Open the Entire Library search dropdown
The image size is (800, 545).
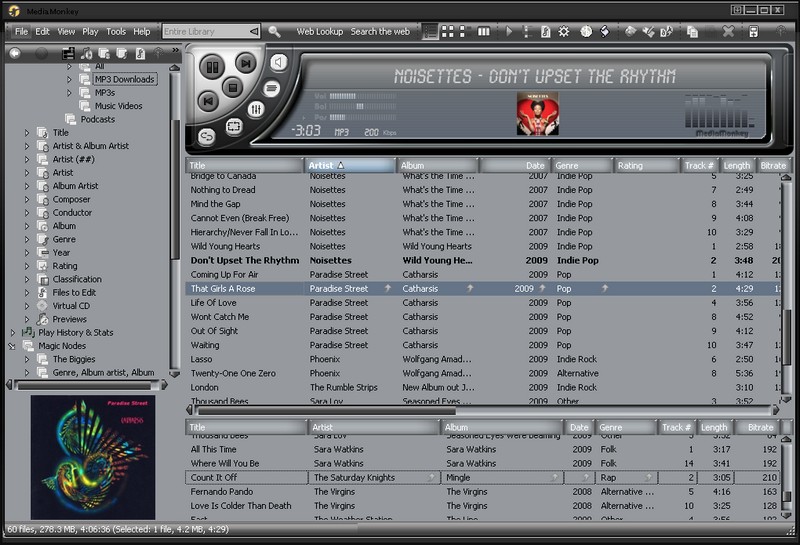point(254,32)
